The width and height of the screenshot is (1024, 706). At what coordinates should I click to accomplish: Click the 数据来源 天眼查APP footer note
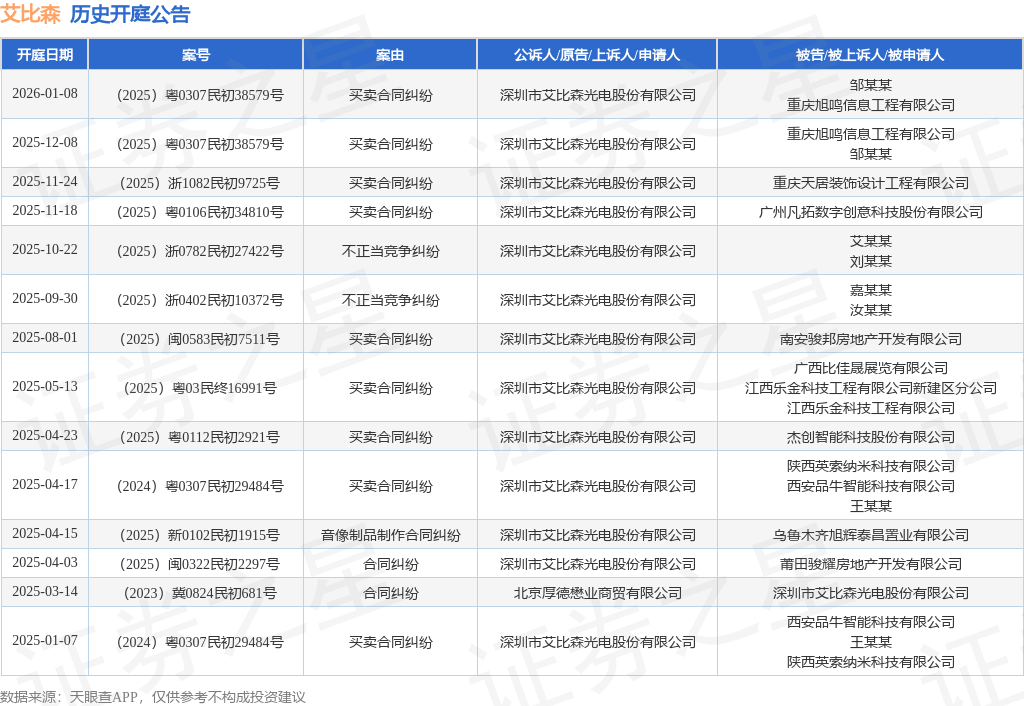pyautogui.click(x=153, y=697)
